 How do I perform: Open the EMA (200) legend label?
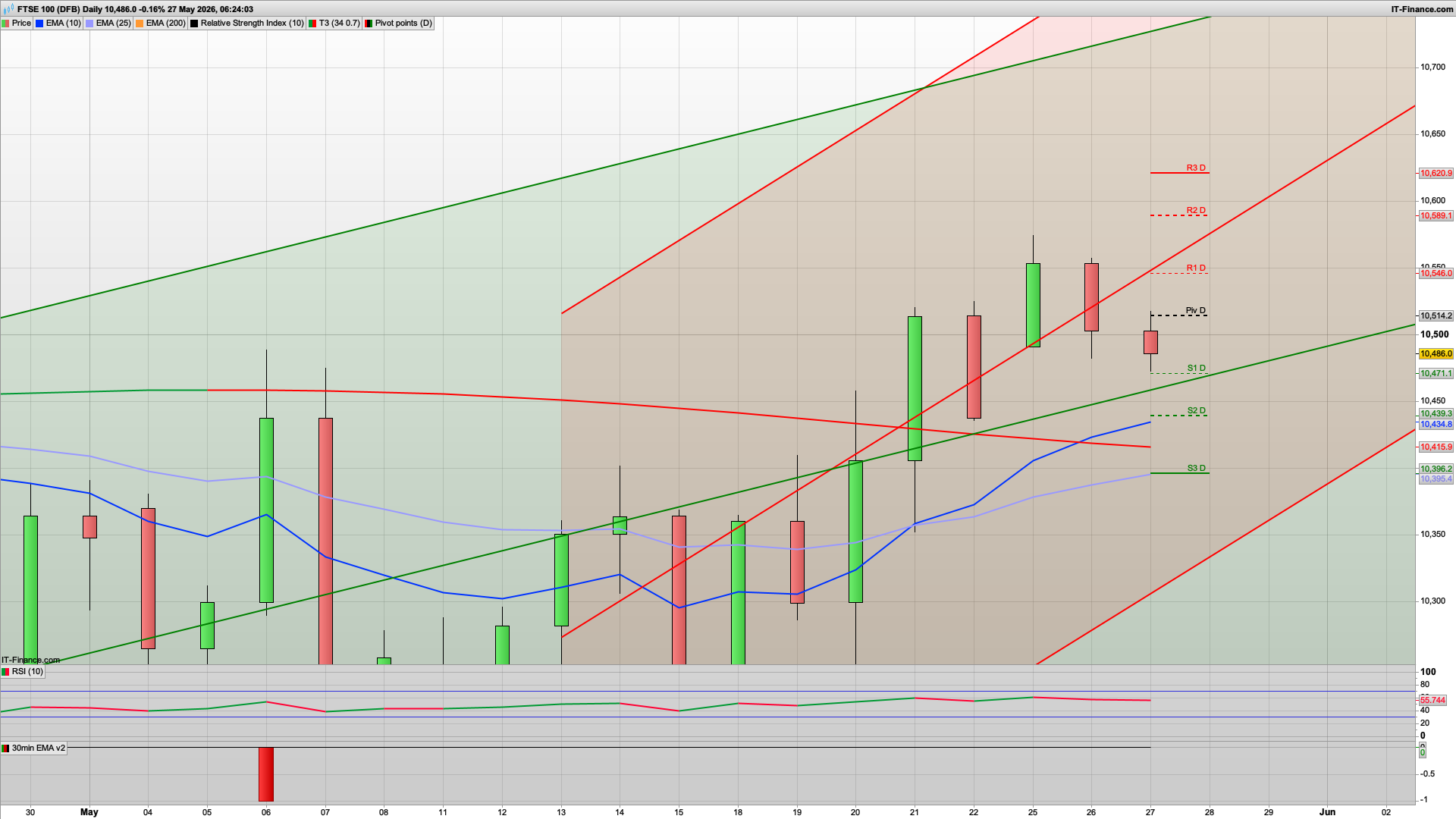[165, 24]
